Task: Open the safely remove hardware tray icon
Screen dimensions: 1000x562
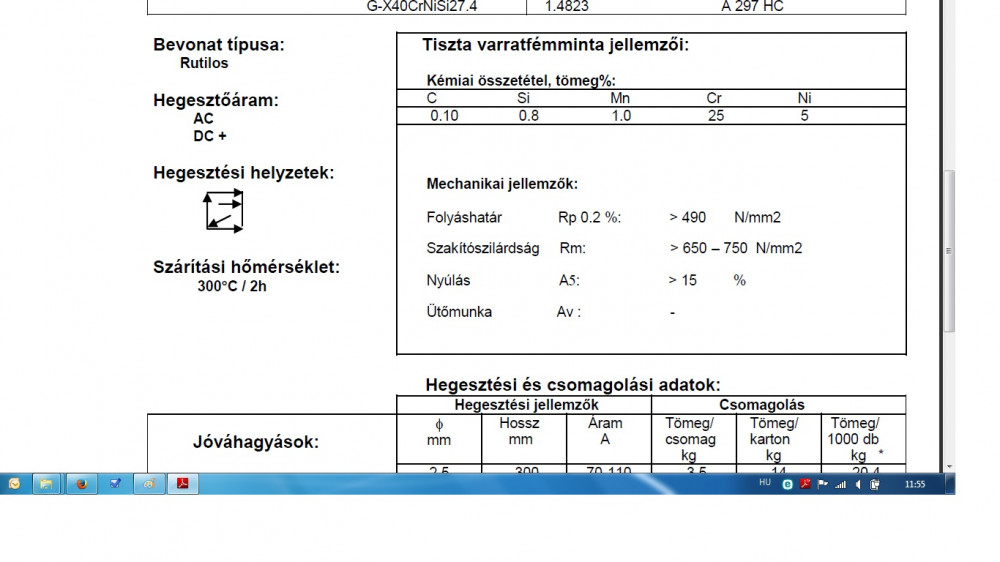Action: [875, 485]
